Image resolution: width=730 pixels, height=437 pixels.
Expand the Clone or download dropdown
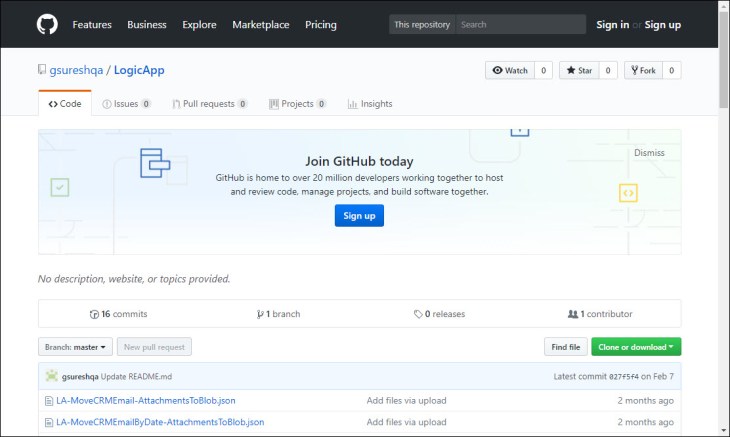(x=636, y=347)
